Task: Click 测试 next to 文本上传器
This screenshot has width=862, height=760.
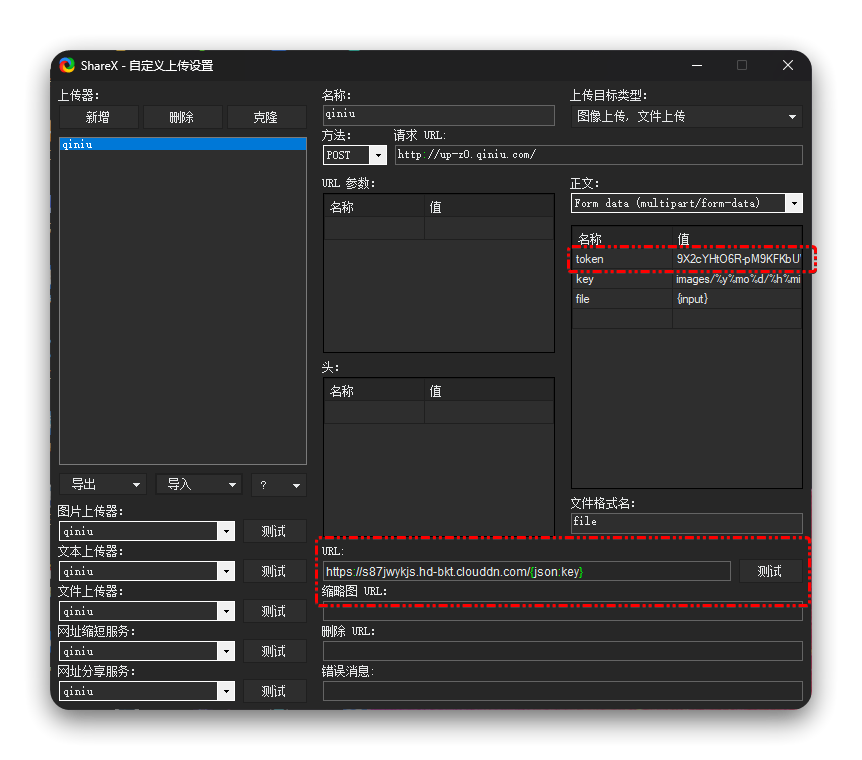Action: (x=274, y=571)
